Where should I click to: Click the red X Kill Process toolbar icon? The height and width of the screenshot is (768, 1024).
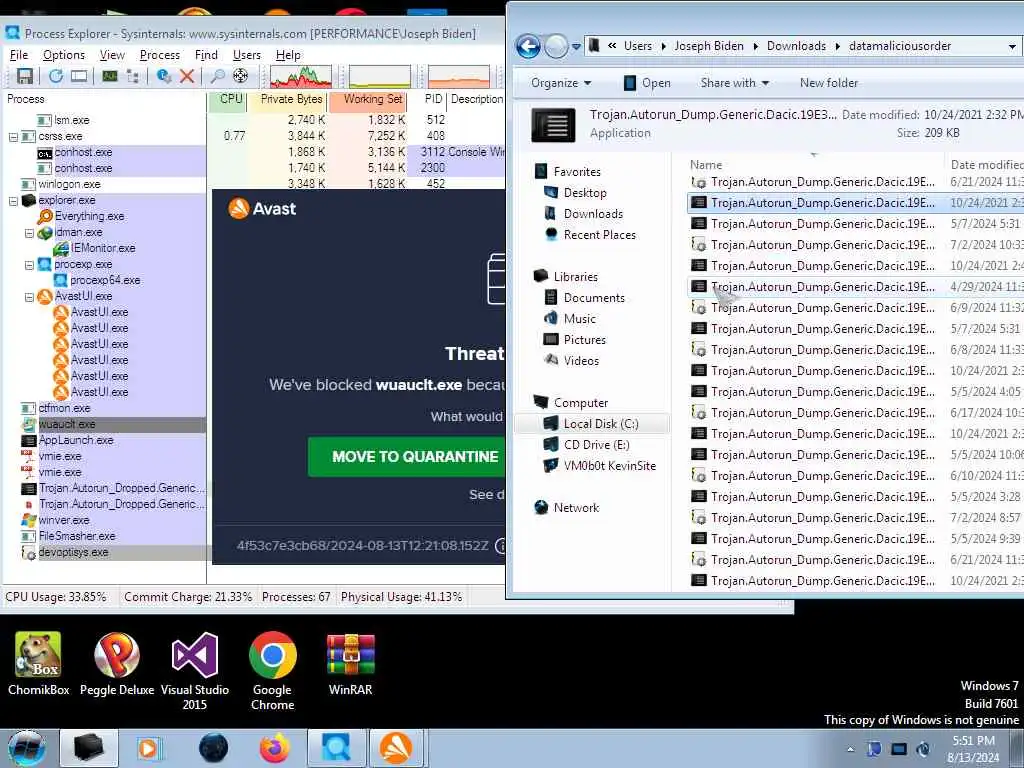click(x=187, y=76)
